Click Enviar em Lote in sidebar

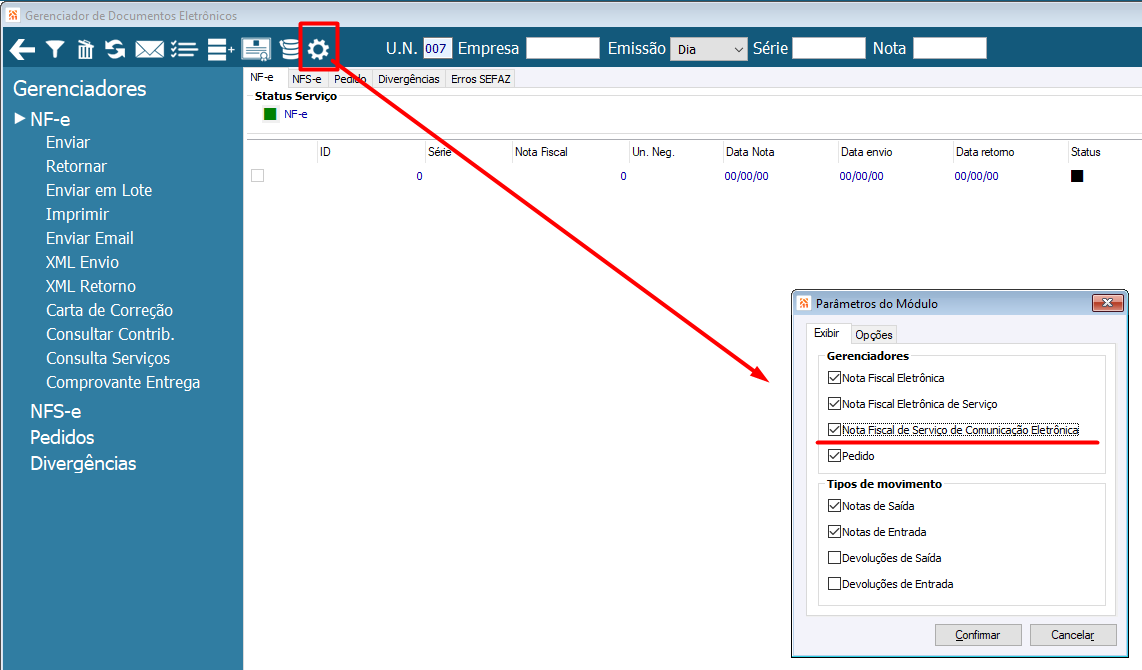98,190
